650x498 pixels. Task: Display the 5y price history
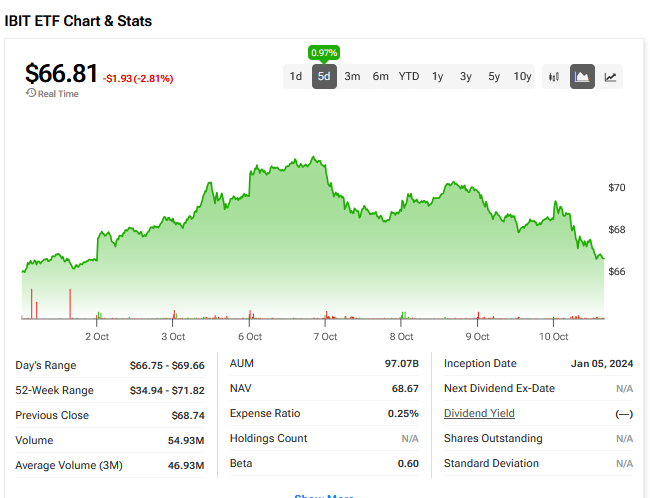[494, 76]
